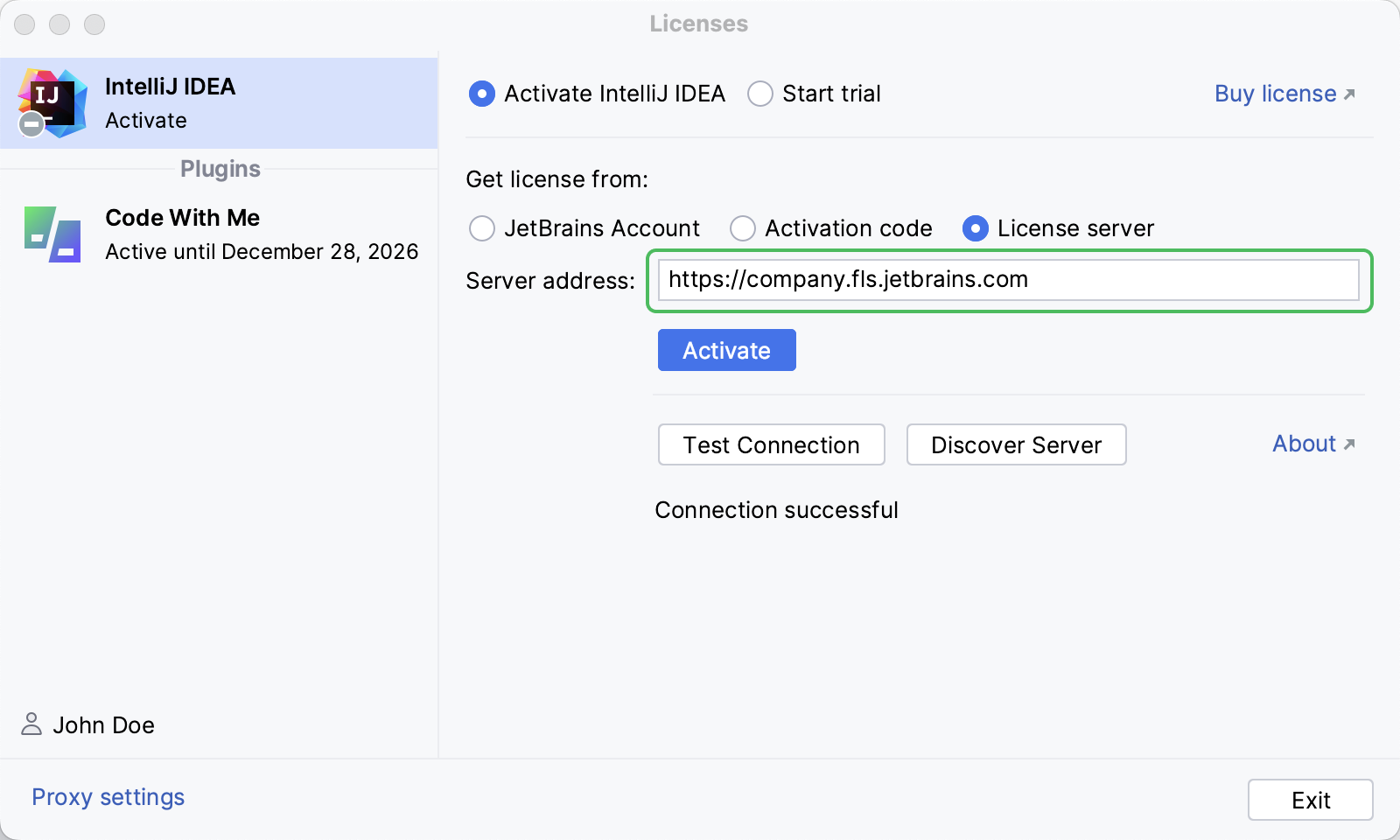Select License server as license source
Screen dimensions: 1400x840
976,228
